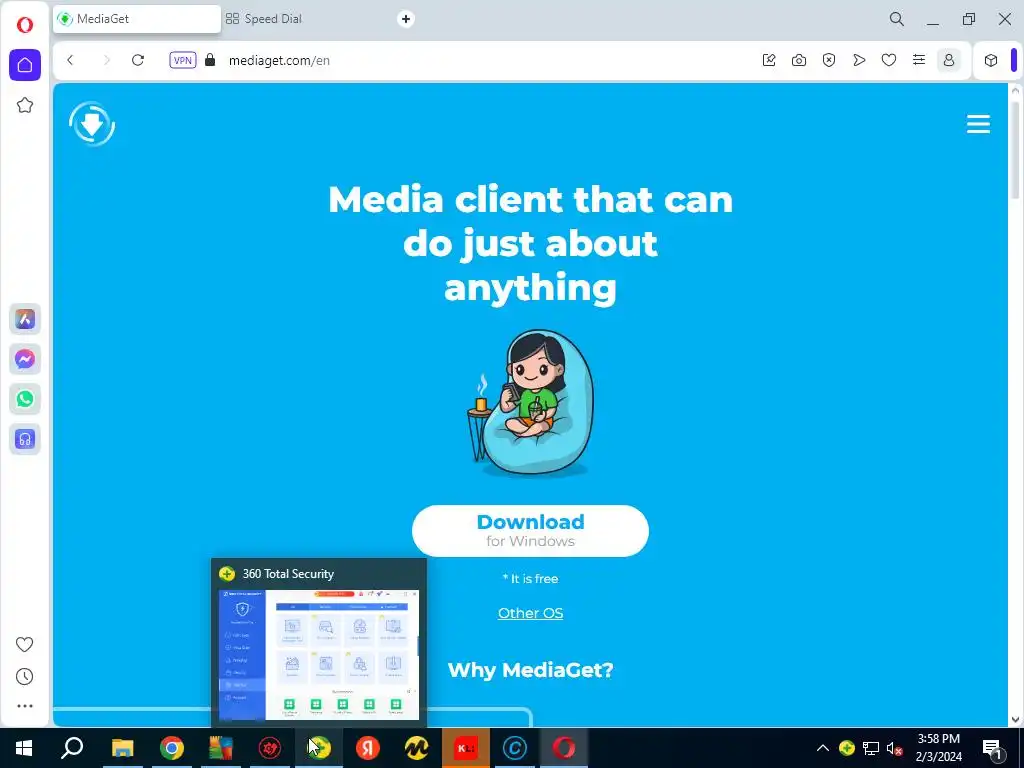View site security lock info
This screenshot has height=768, width=1024.
[x=210, y=60]
